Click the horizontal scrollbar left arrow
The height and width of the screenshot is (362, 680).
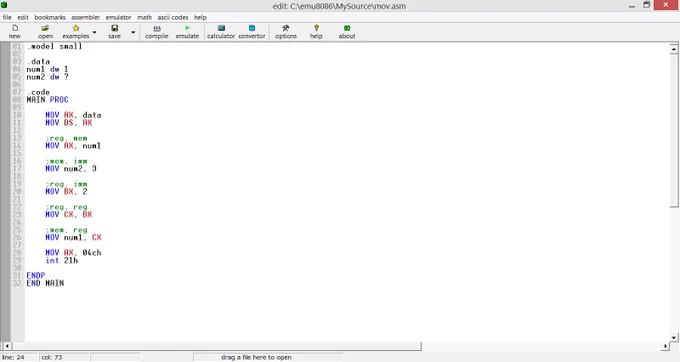pos(6,346)
